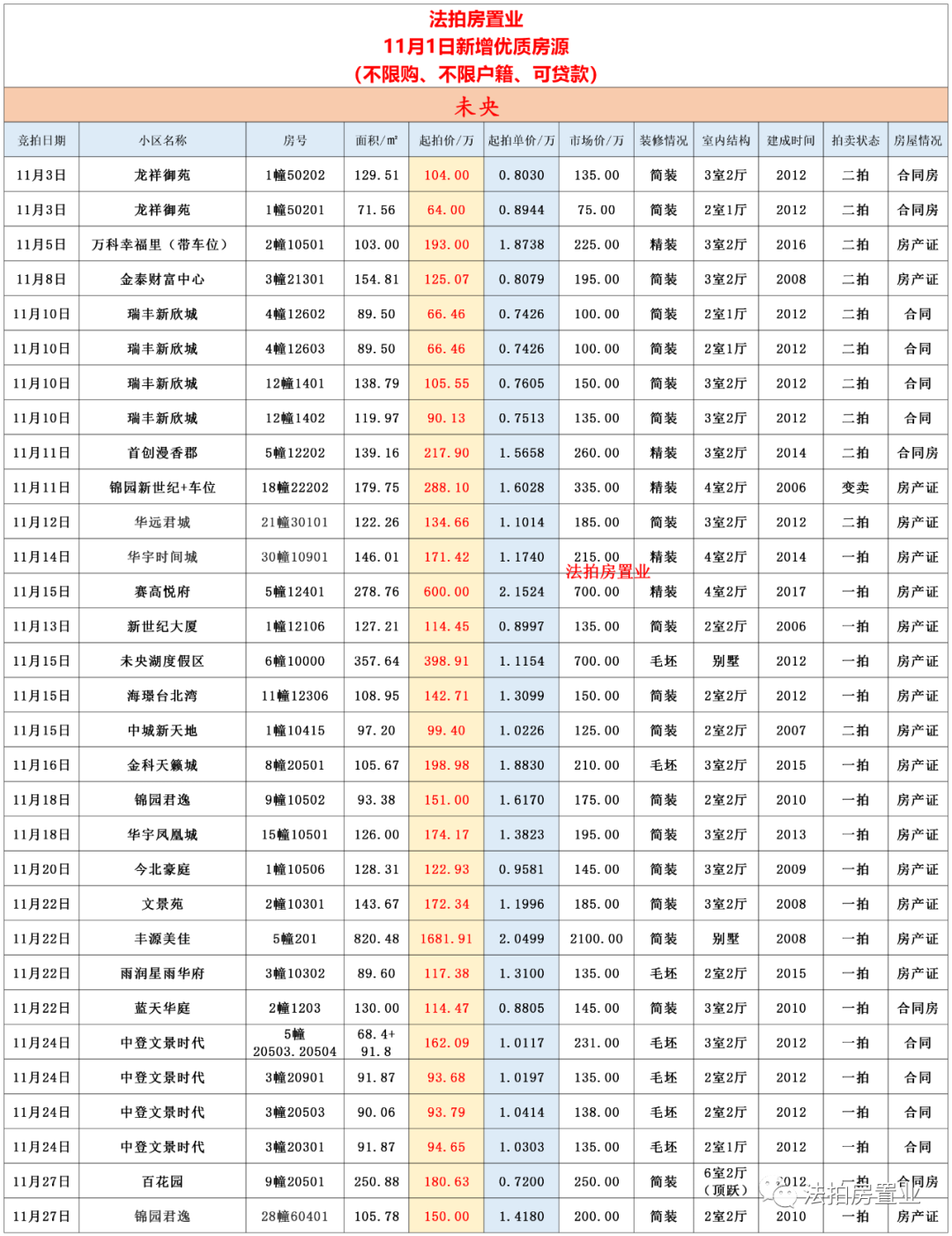Viewport: 952px width, 1236px height.
Task: Select 今北豪庭 cell
Action: pyautogui.click(x=162, y=869)
